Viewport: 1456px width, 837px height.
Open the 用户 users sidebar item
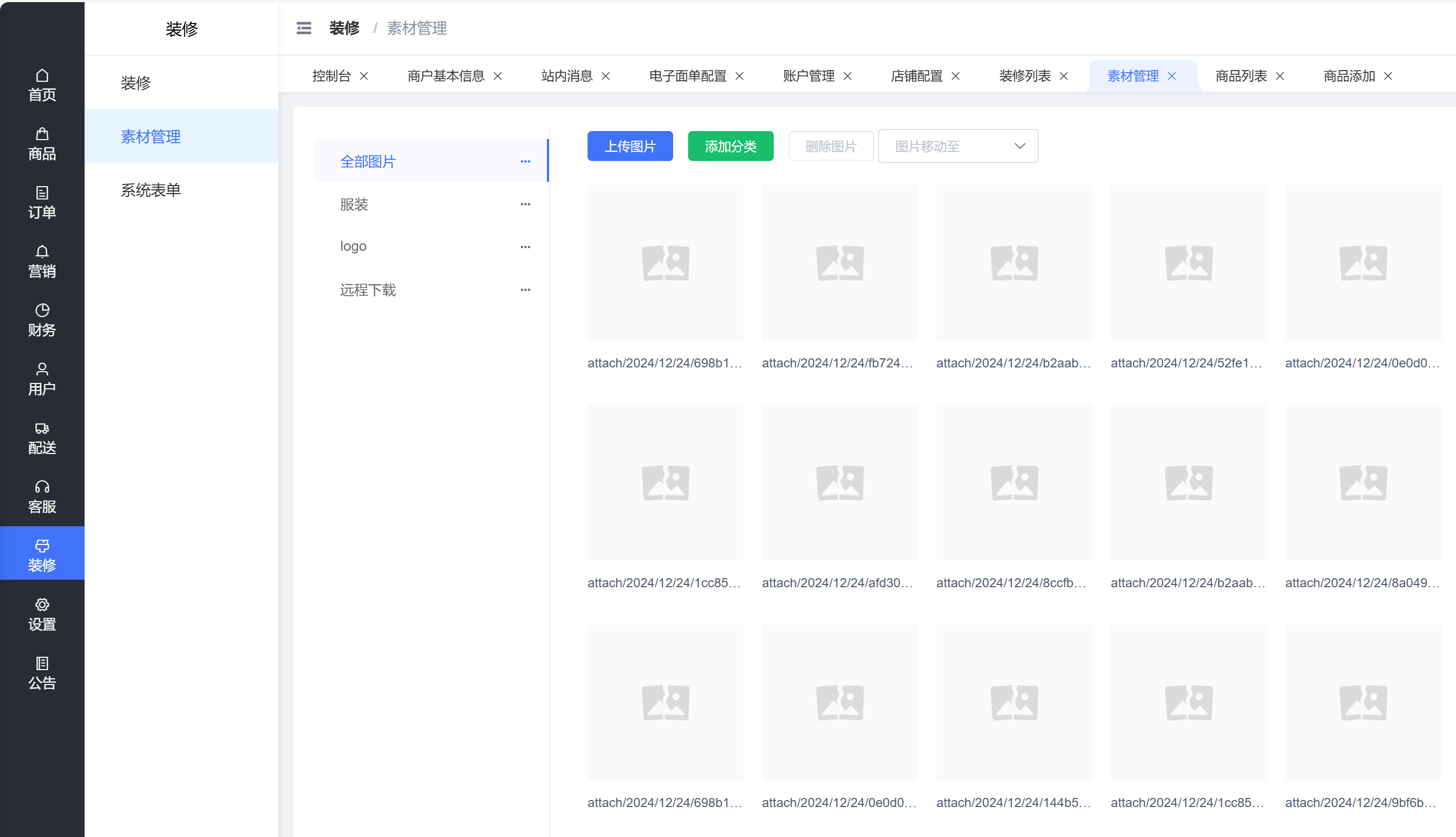pos(42,379)
